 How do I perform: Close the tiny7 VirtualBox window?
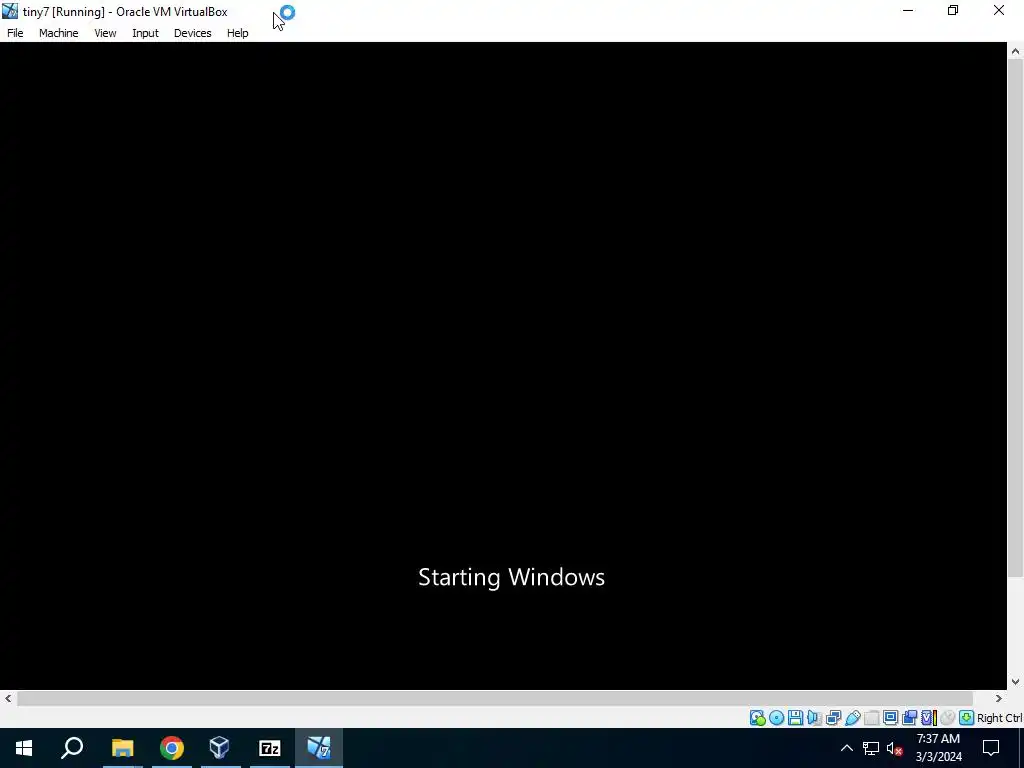(999, 11)
